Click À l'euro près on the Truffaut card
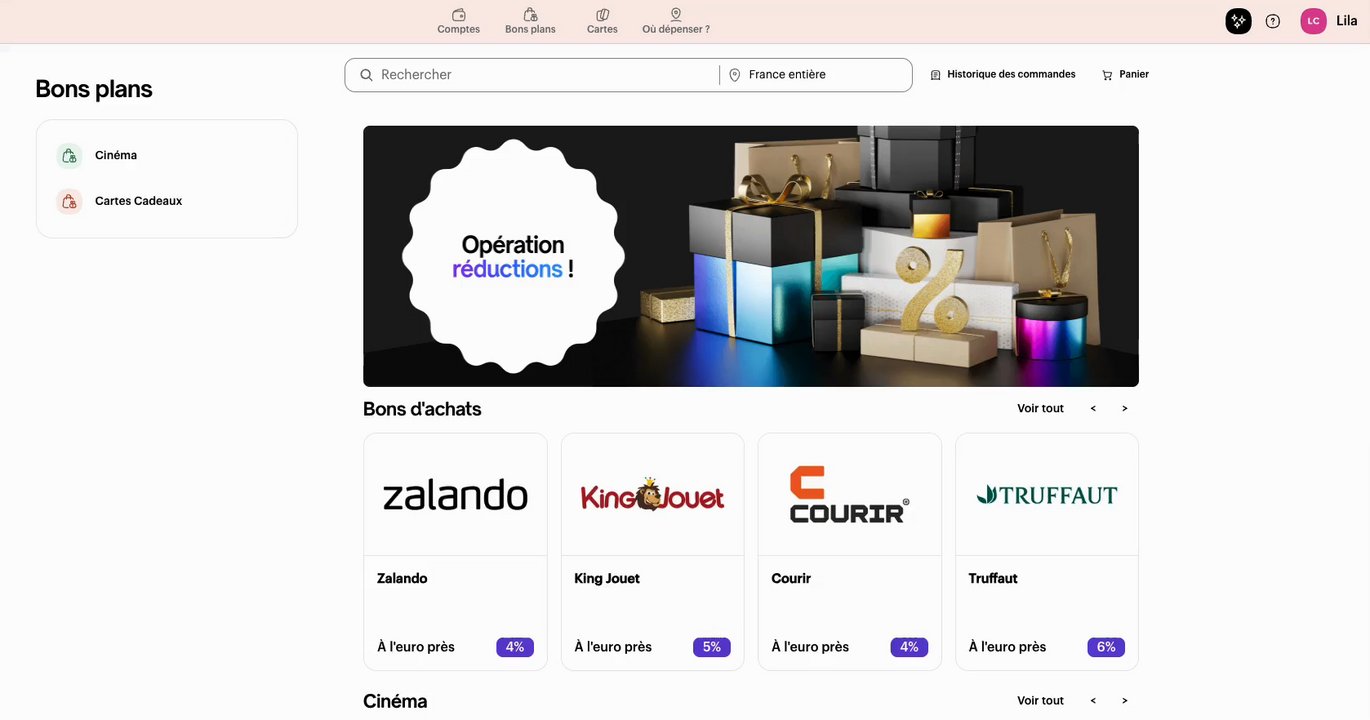The image size is (1370, 720). pyautogui.click(x=1007, y=647)
